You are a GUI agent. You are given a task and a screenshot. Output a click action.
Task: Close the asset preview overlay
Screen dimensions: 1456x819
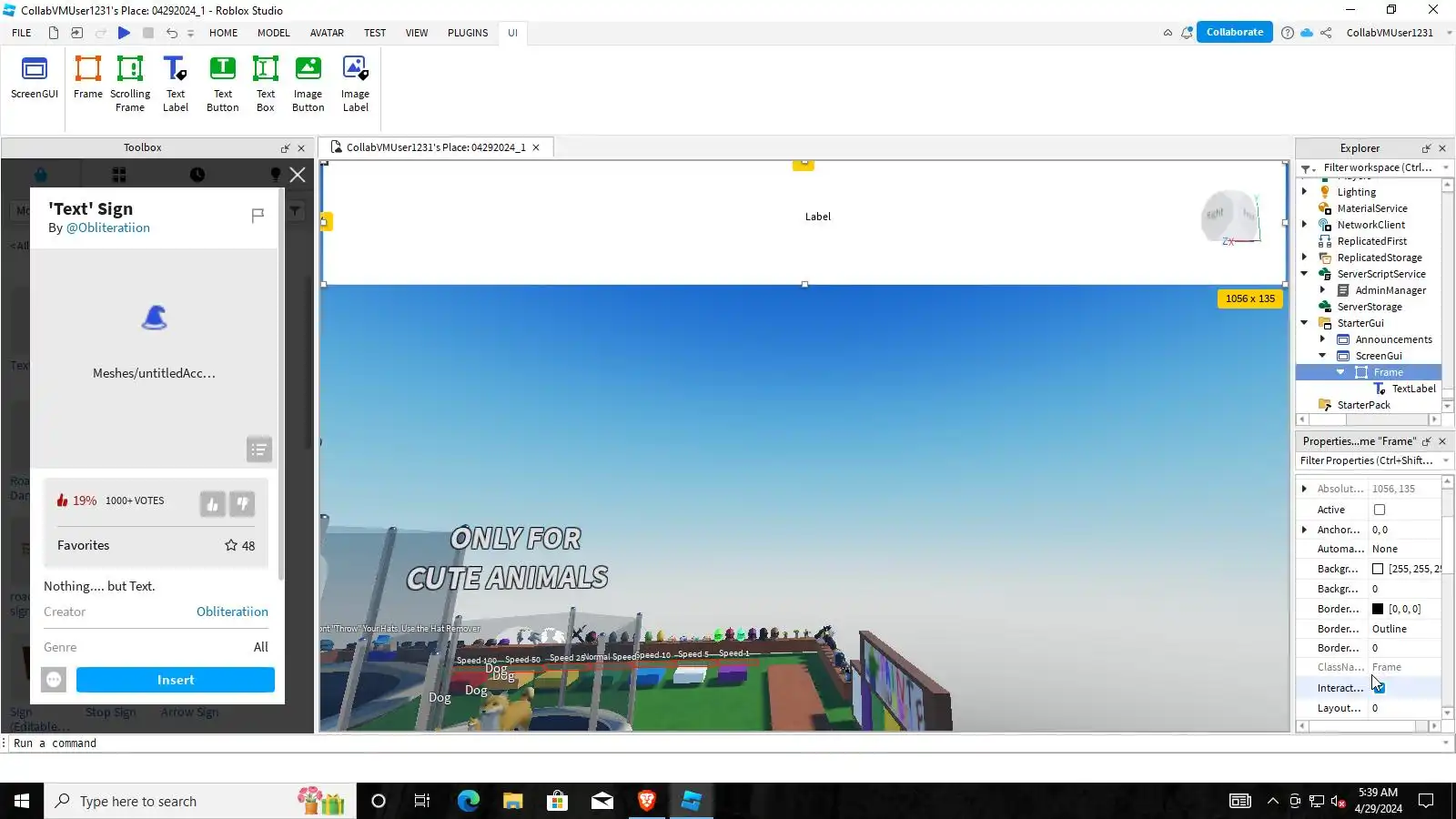coord(298,175)
